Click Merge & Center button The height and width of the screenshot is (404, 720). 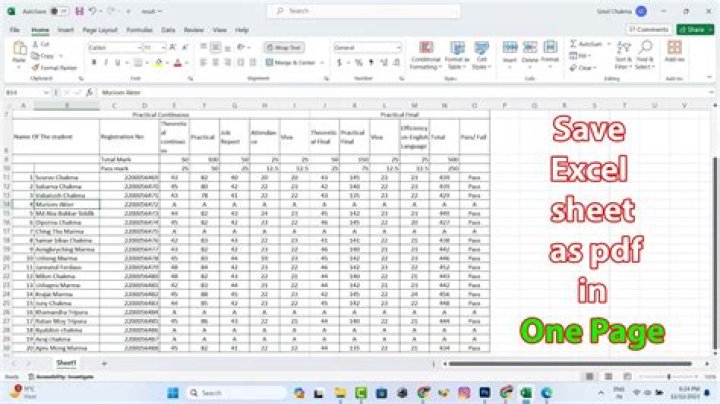[290, 62]
